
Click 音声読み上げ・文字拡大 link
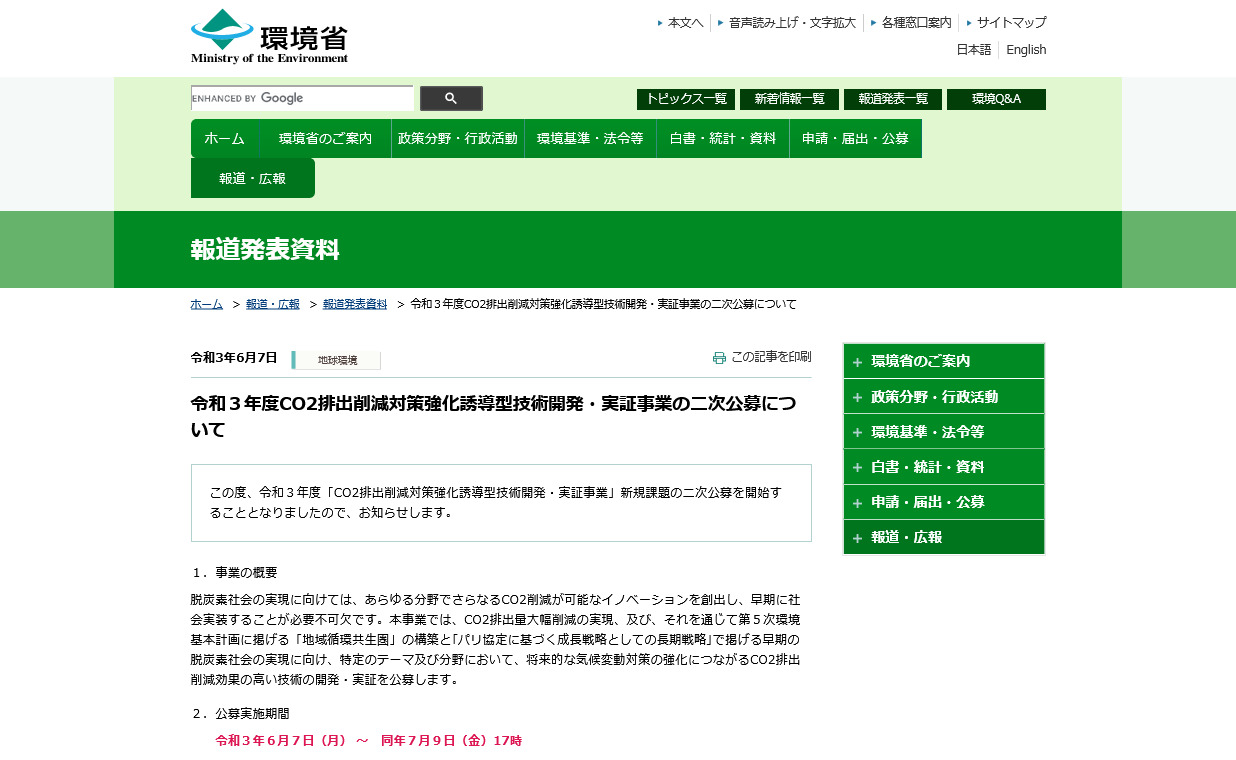pyautogui.click(x=791, y=22)
